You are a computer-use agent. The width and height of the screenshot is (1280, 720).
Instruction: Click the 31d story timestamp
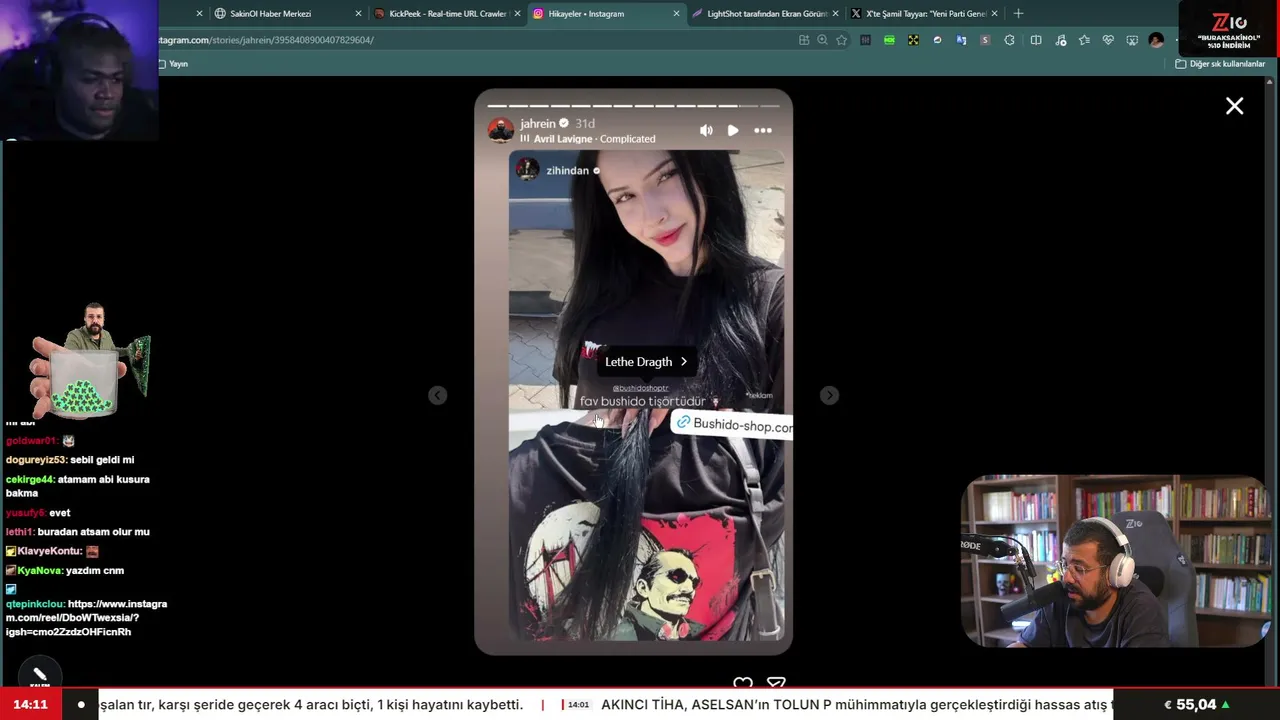pos(585,123)
